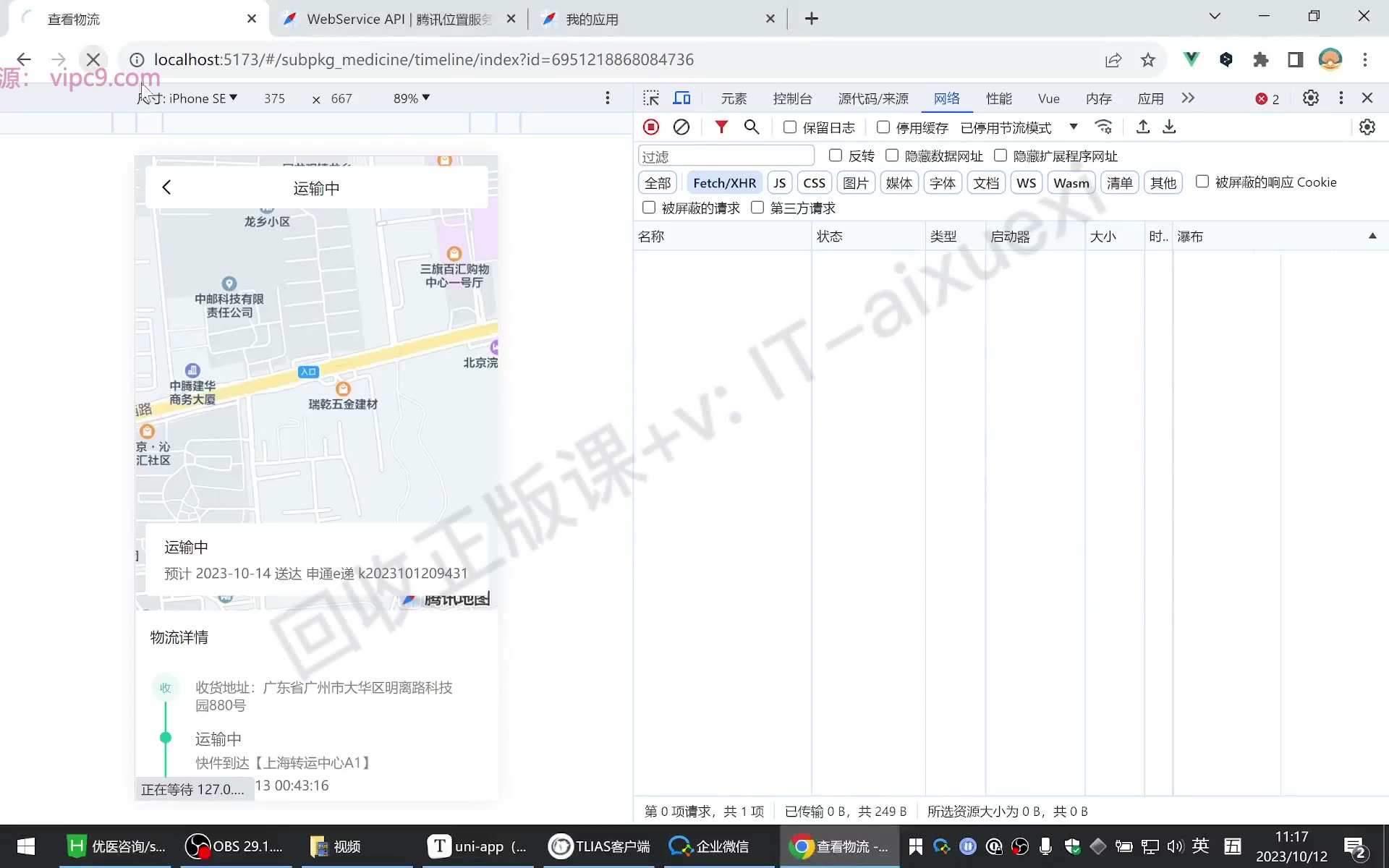
Task: Select element inspector tool
Action: click(x=651, y=98)
